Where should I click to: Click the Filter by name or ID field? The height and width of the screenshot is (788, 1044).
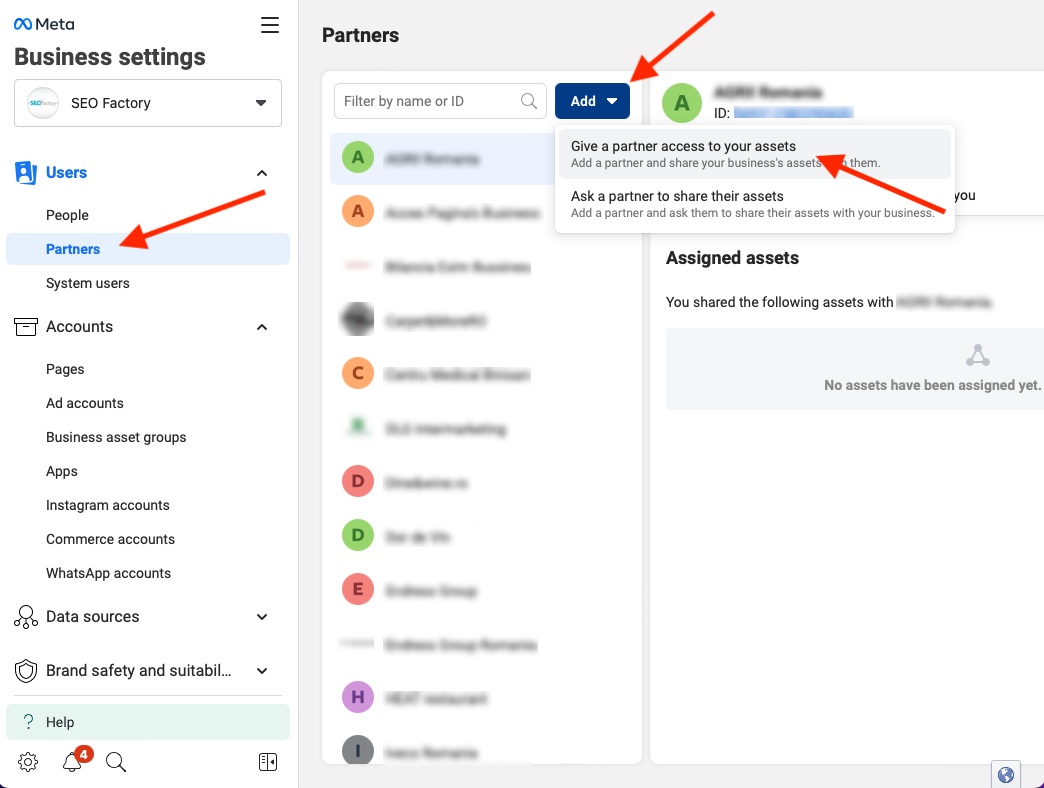pyautogui.click(x=430, y=101)
